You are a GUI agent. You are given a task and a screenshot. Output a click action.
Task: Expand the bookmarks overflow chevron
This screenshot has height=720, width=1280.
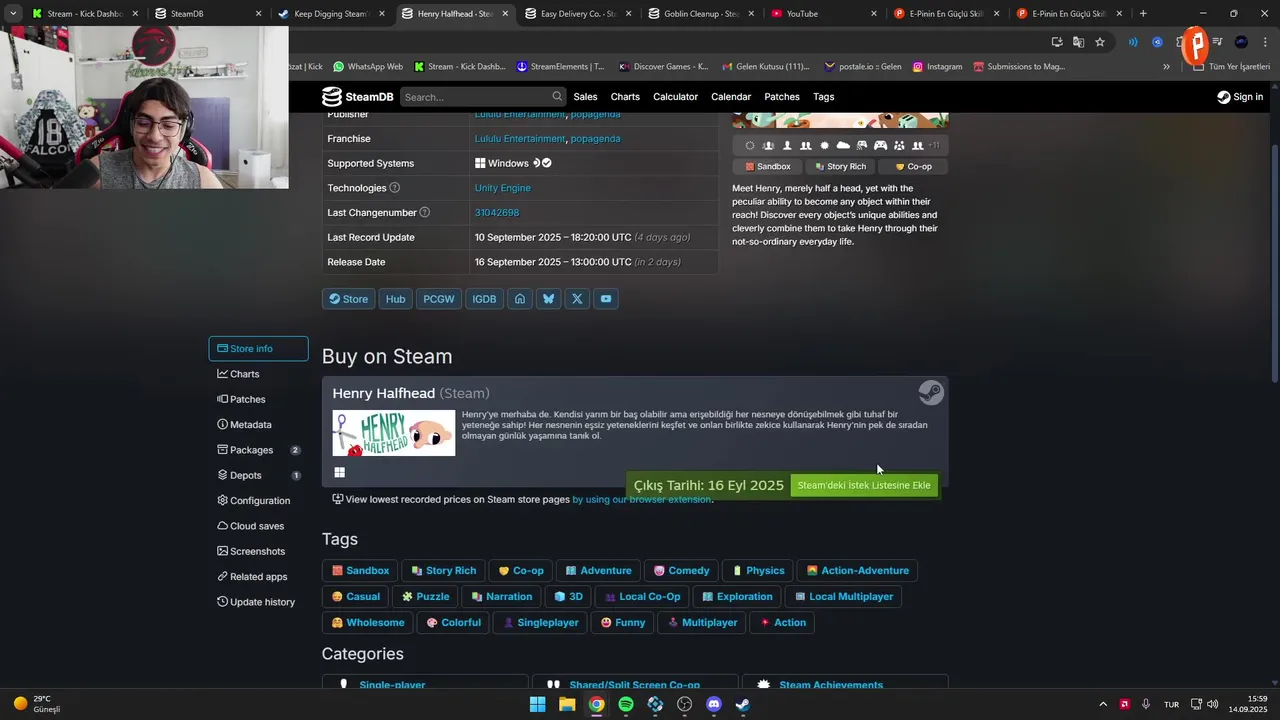[1166, 67]
